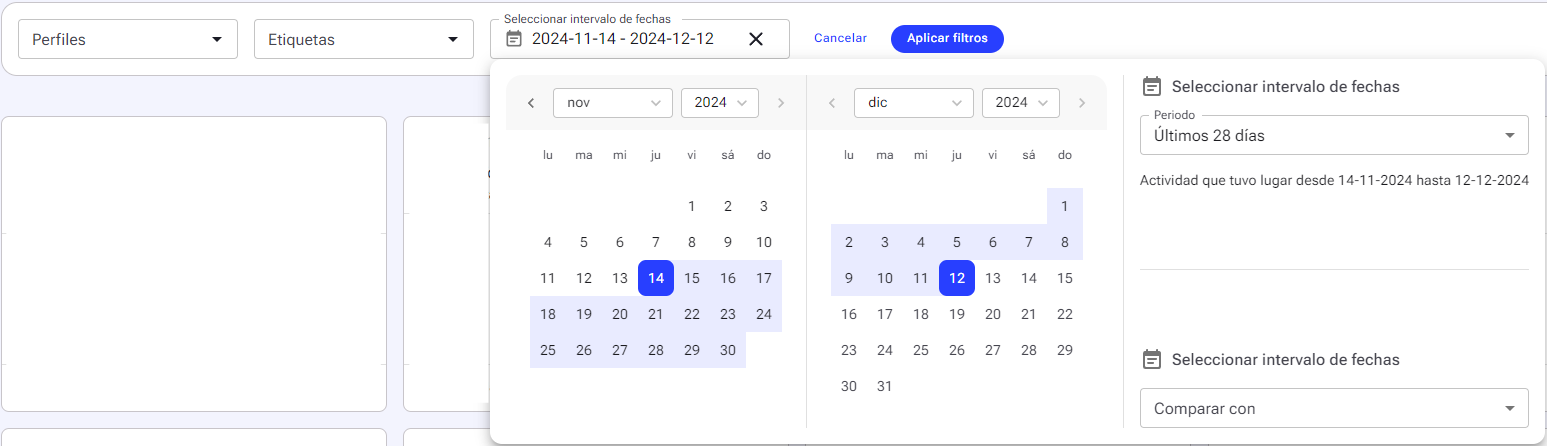The height and width of the screenshot is (446, 1547).
Task: Select December 12 in the calendar
Action: pyautogui.click(x=957, y=278)
